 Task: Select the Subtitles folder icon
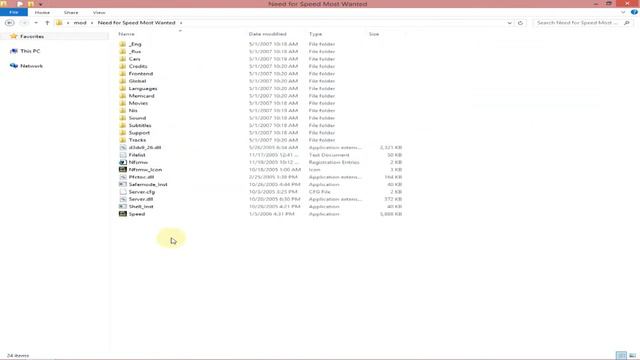click(122, 125)
